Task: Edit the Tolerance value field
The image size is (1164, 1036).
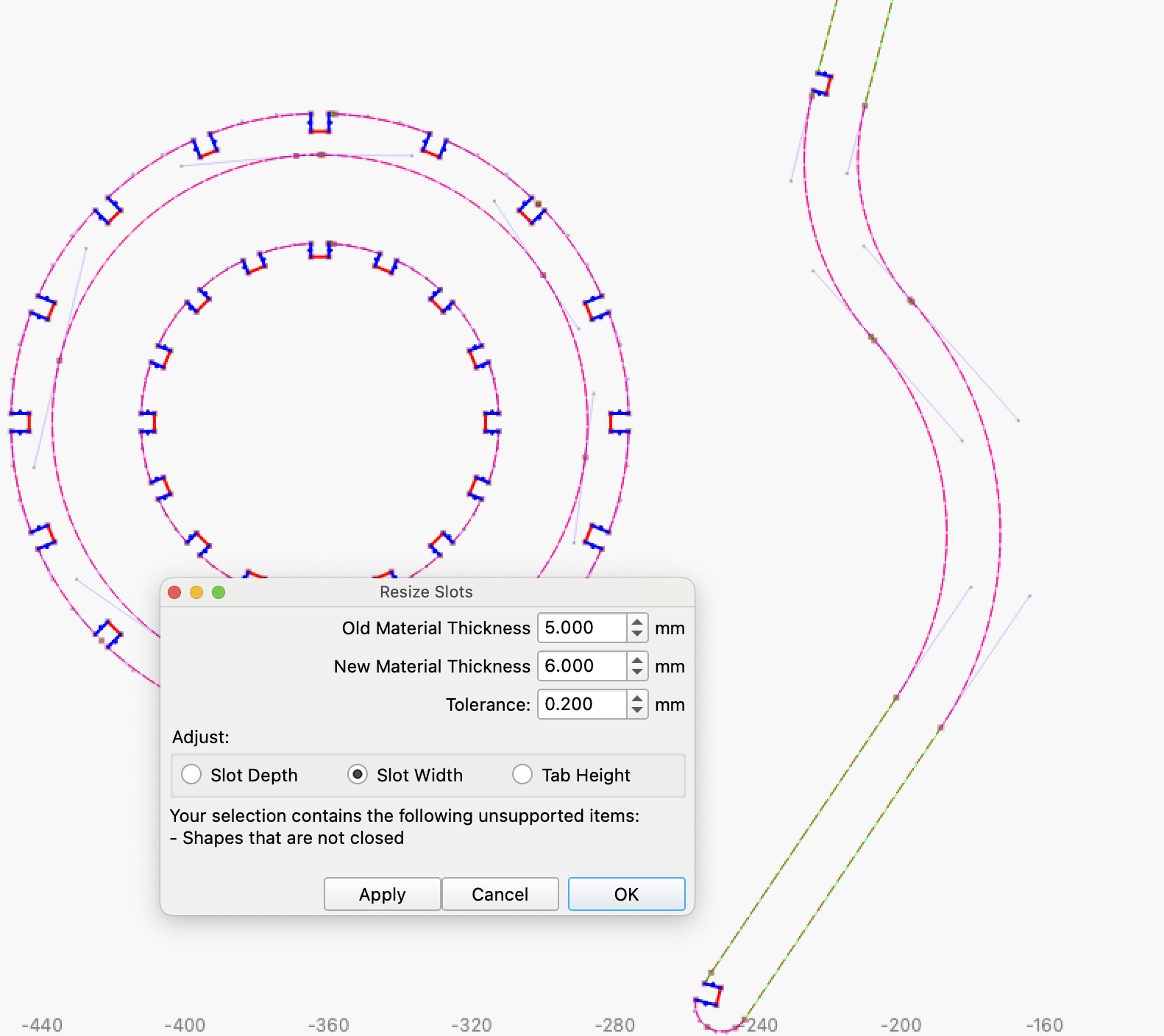Action: [581, 705]
